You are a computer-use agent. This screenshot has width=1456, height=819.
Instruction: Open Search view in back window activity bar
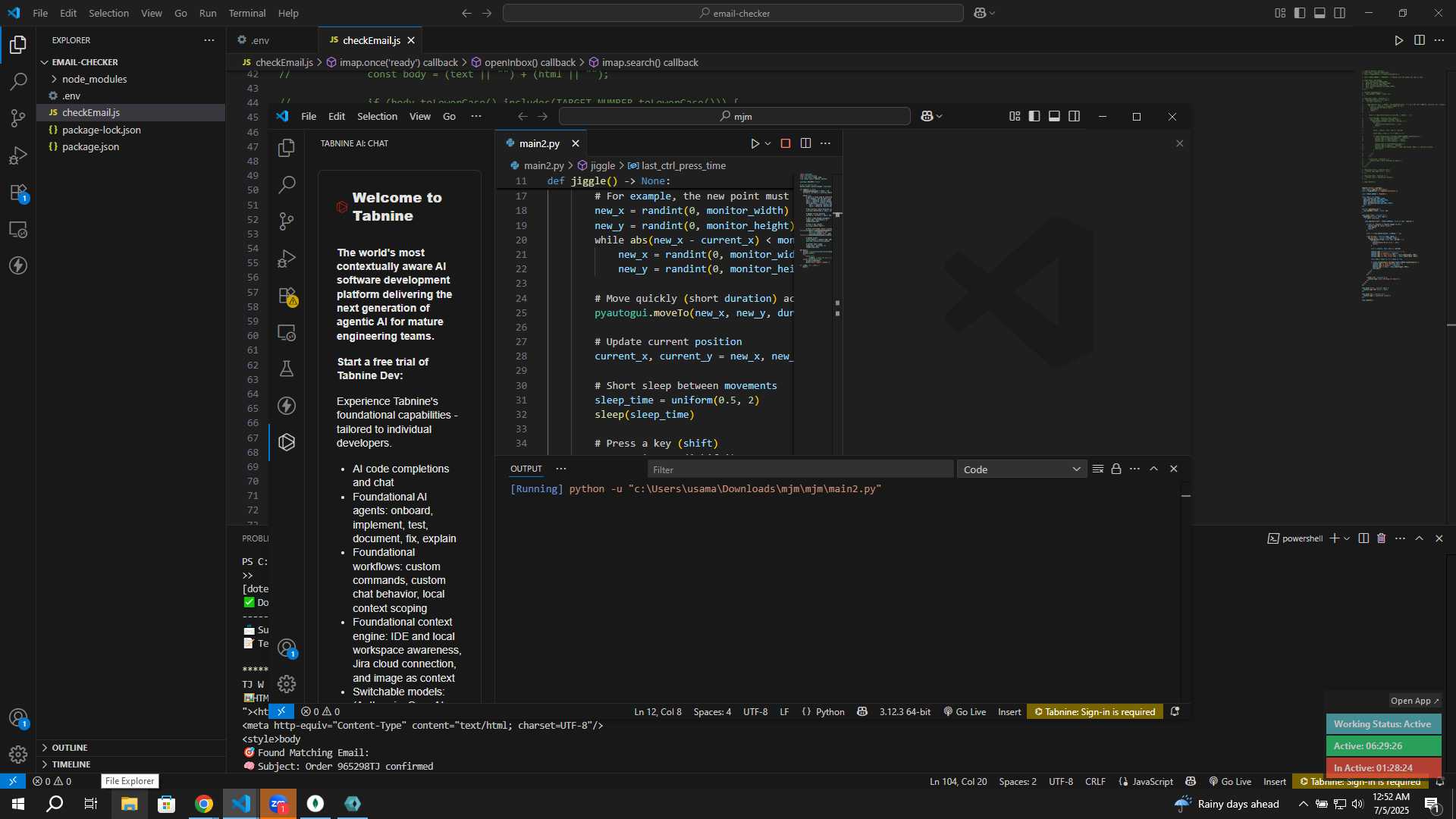pos(18,81)
